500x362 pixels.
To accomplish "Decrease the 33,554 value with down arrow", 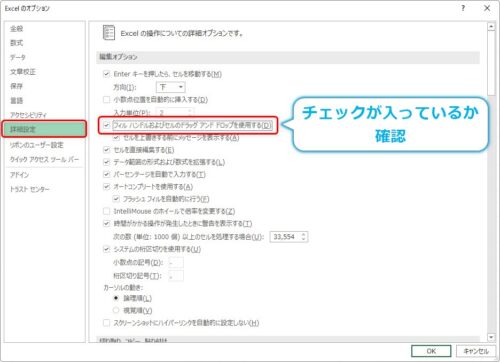I will pos(304,239).
